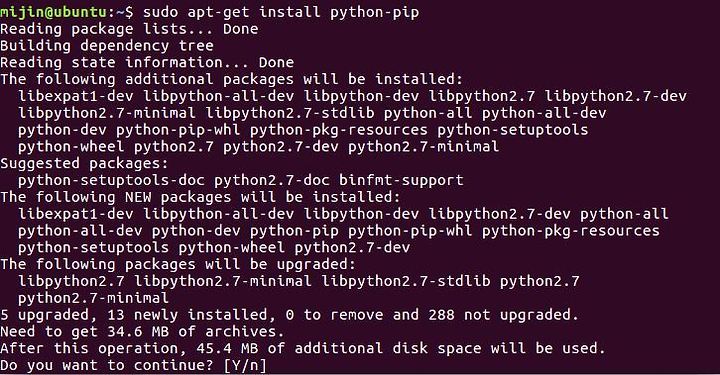Click 'The following additional packages will be installed' line
Viewport: 720px width, 375px height.
click(x=231, y=79)
